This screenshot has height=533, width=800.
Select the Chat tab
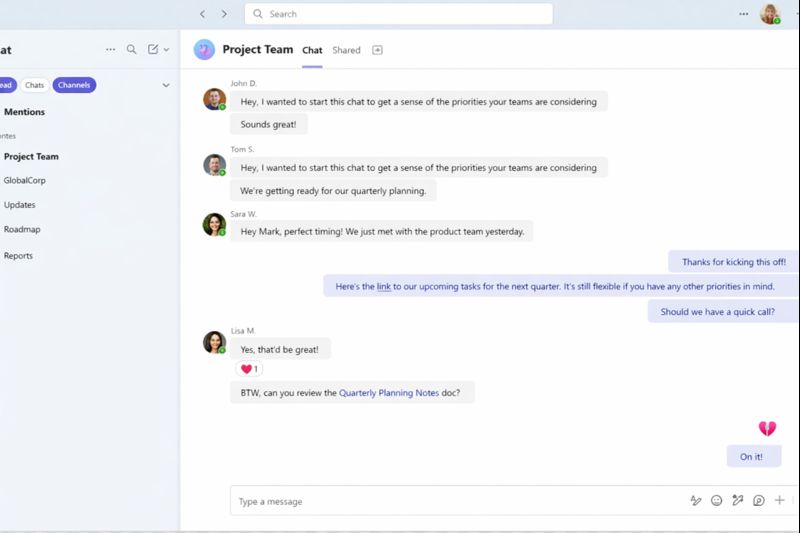pos(312,50)
